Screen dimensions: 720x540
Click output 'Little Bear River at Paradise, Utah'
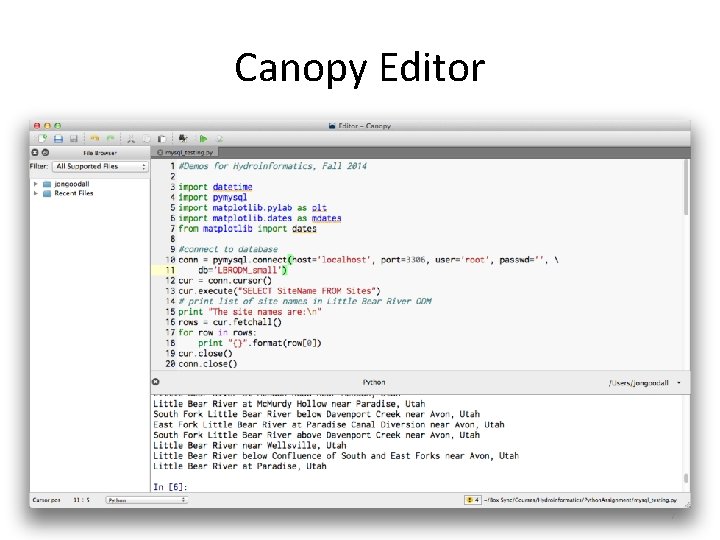pyautogui.click(x=240, y=466)
